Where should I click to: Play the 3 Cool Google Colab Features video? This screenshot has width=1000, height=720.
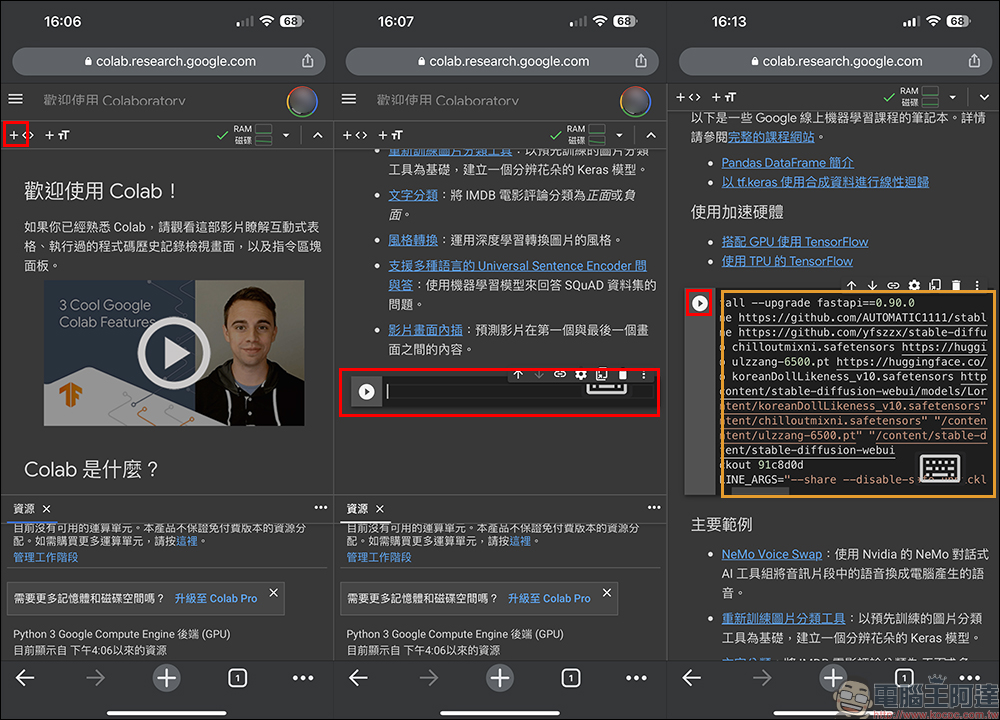173,353
